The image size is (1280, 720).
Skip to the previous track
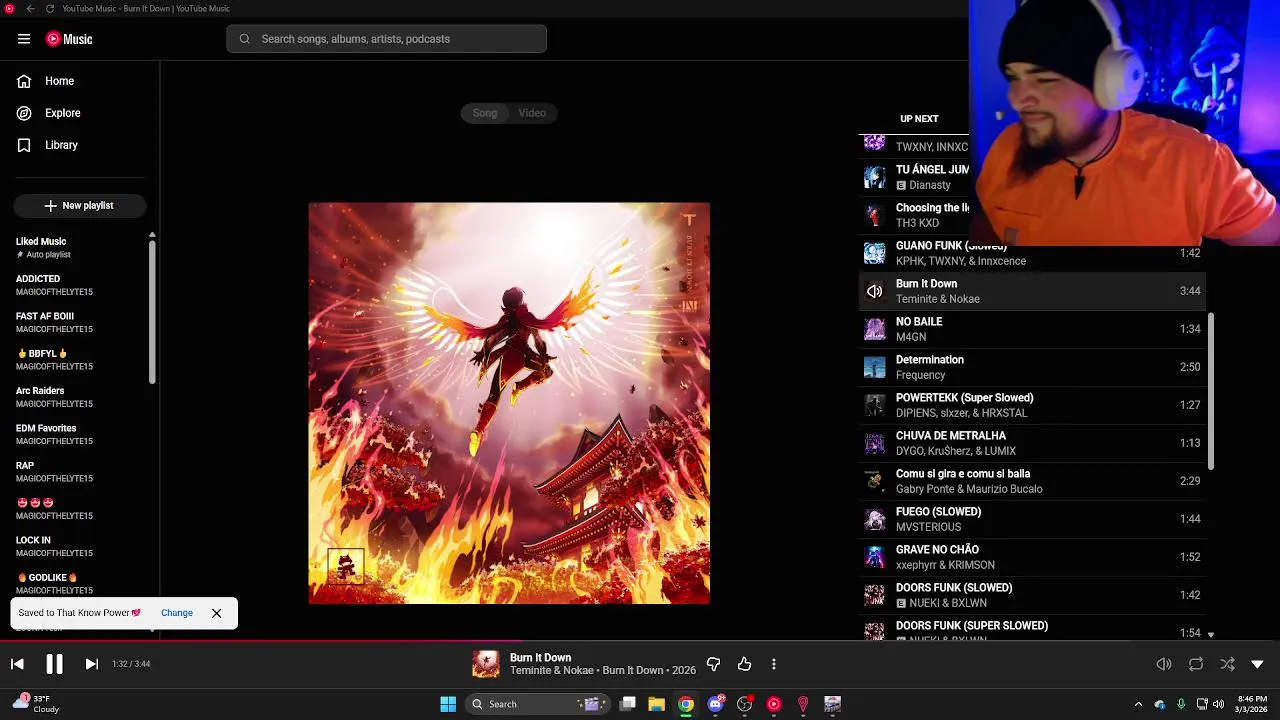tap(17, 664)
